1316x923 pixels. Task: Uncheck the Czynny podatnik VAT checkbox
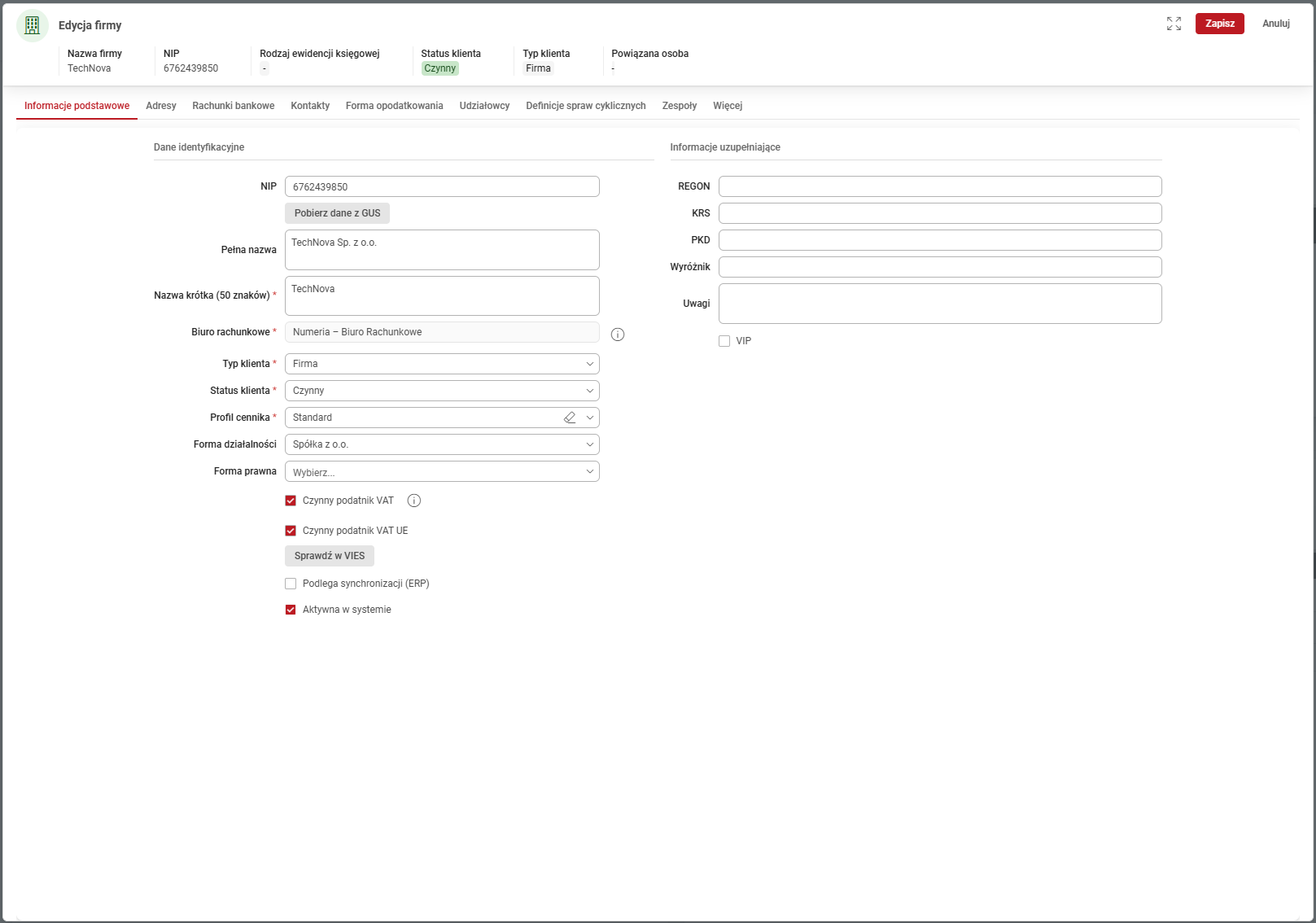[x=291, y=501]
